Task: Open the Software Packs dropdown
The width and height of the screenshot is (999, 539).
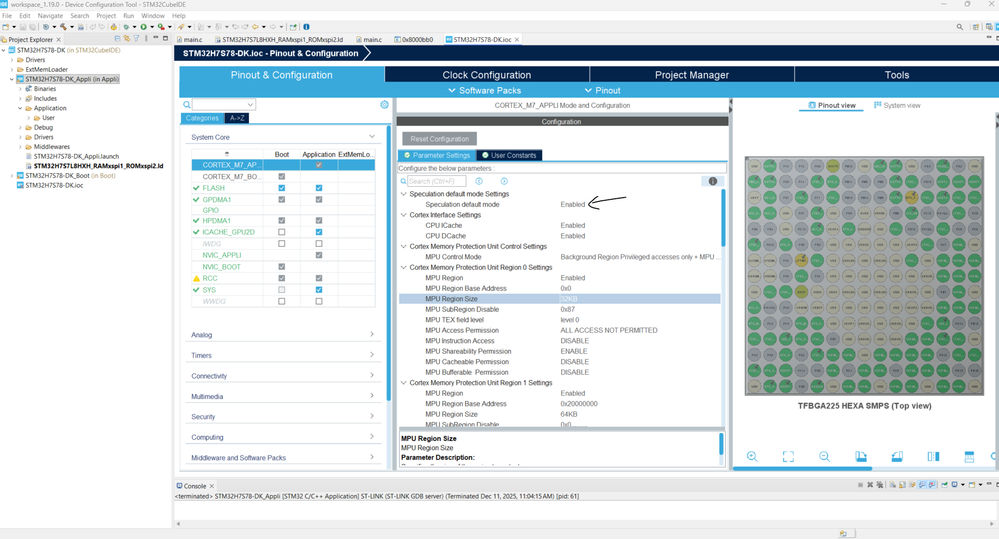Action: (x=485, y=90)
